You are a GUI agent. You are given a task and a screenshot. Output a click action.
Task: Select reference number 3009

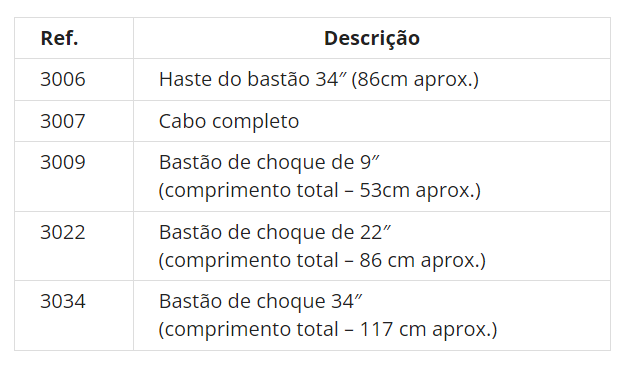pos(63,162)
